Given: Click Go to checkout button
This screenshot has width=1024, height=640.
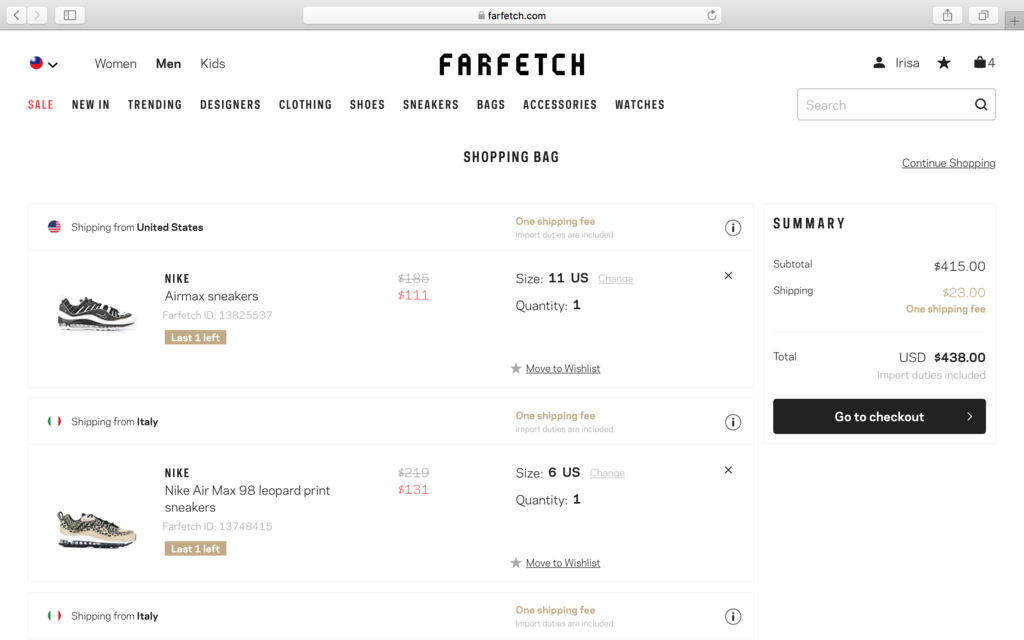Looking at the screenshot, I should 879,417.
